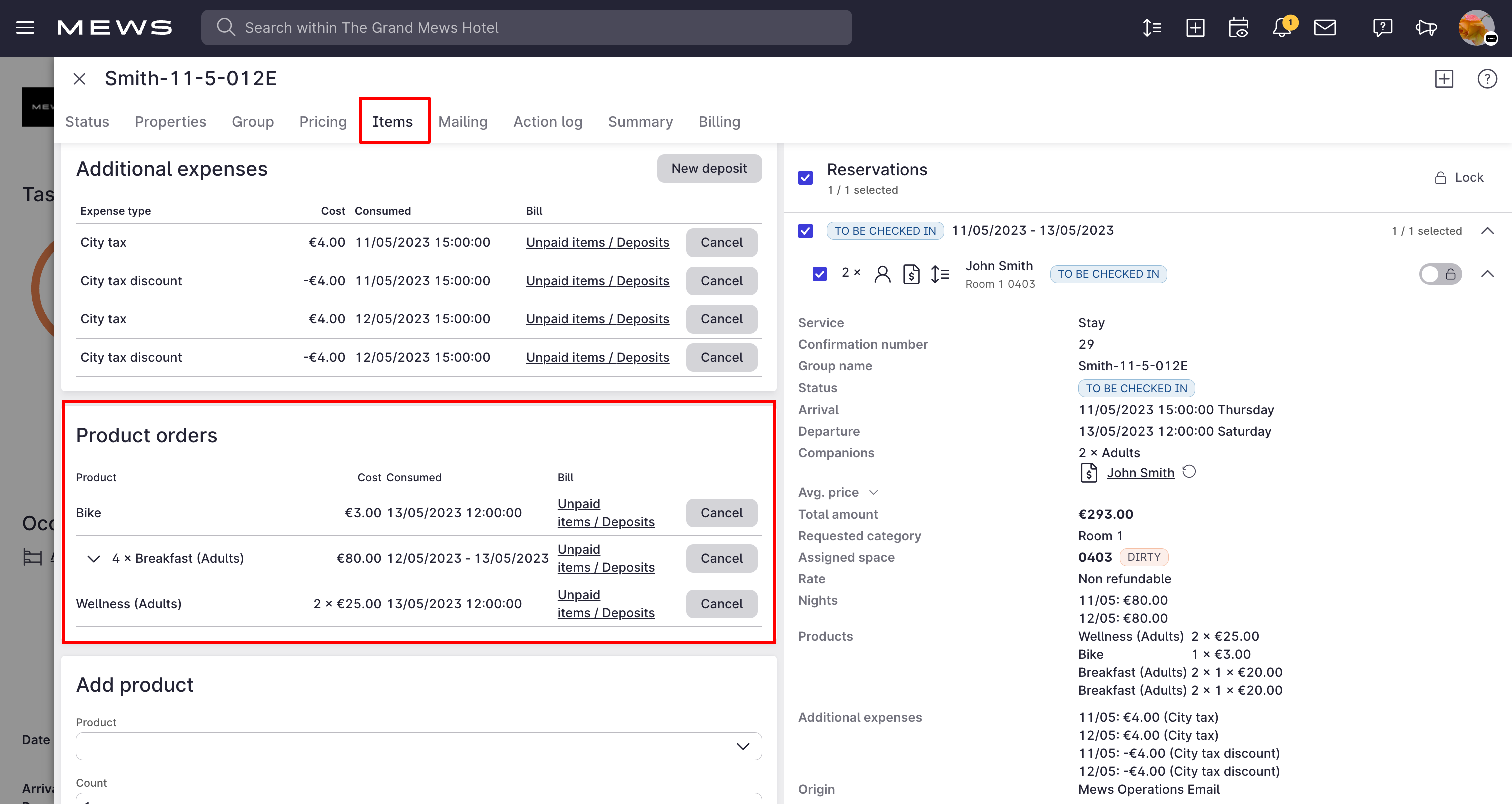Click the Mews Operations Email origin value
Image resolution: width=1512 pixels, height=804 pixels.
[x=1149, y=790]
